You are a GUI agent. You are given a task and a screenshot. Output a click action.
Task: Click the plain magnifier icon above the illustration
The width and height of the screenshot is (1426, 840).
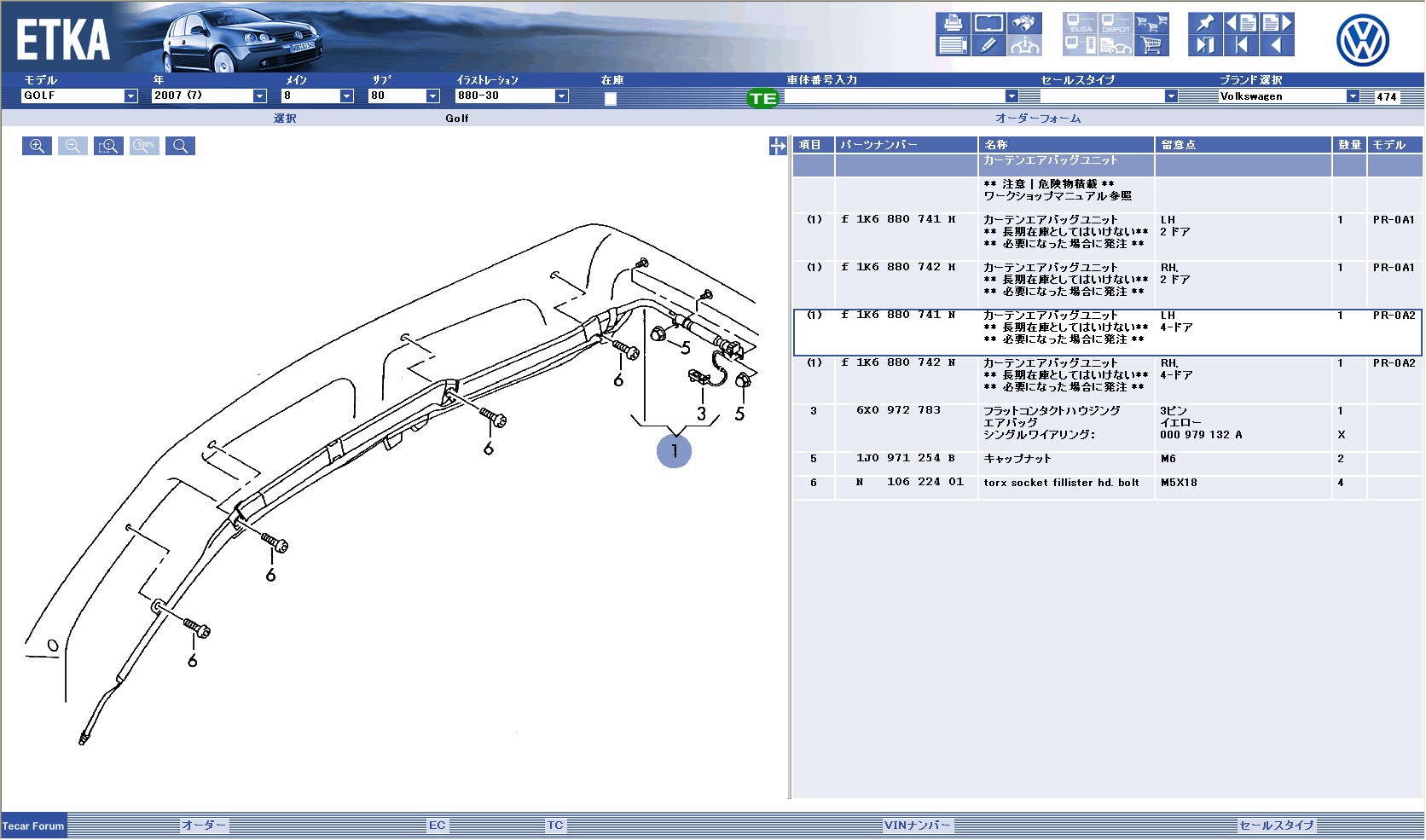click(x=180, y=146)
